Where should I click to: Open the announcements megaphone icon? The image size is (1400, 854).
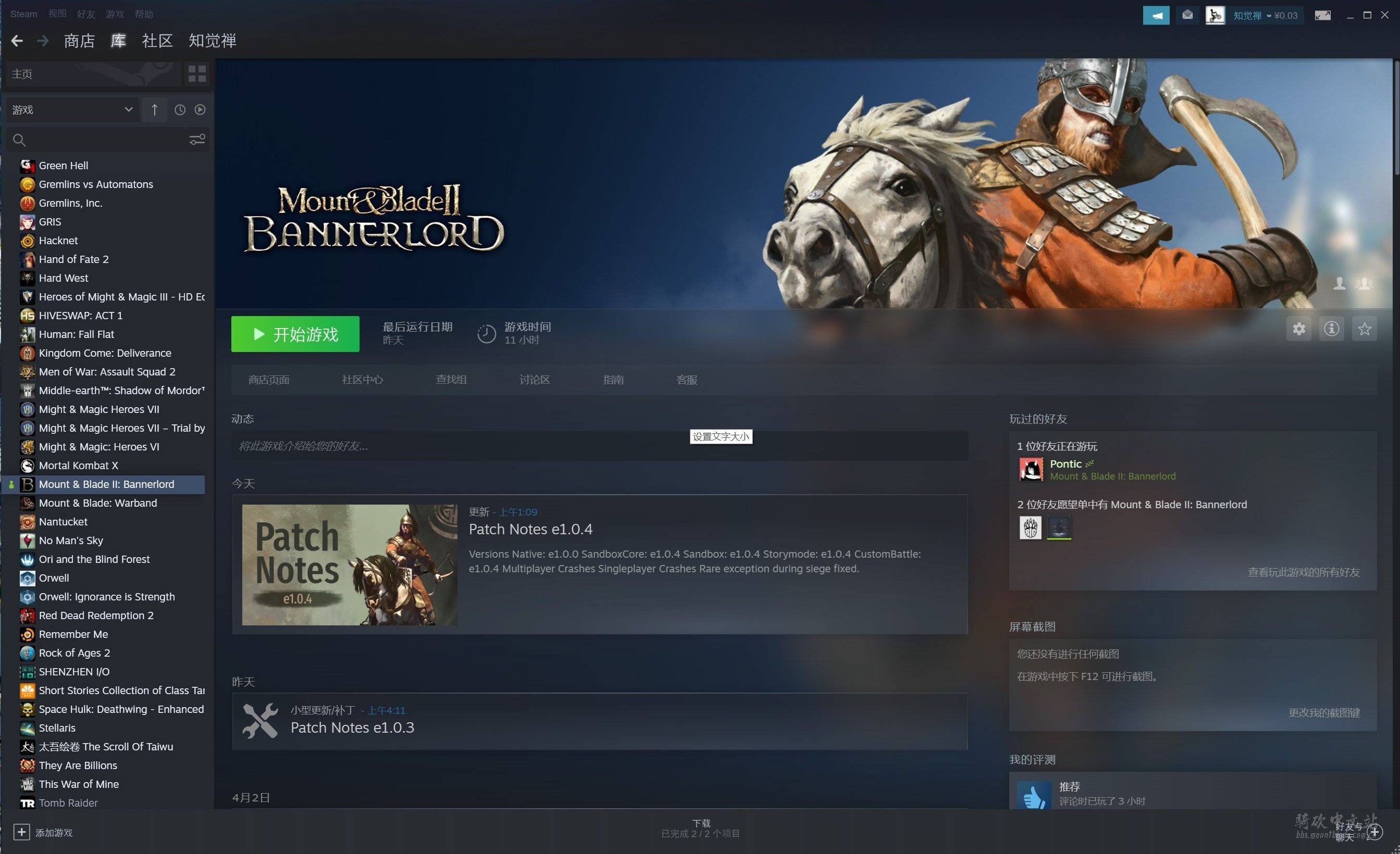pyautogui.click(x=1156, y=15)
